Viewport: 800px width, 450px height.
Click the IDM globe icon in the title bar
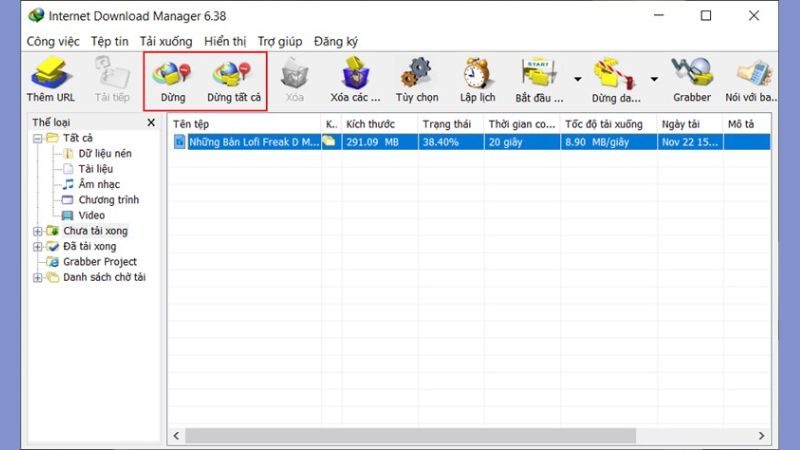tap(36, 15)
